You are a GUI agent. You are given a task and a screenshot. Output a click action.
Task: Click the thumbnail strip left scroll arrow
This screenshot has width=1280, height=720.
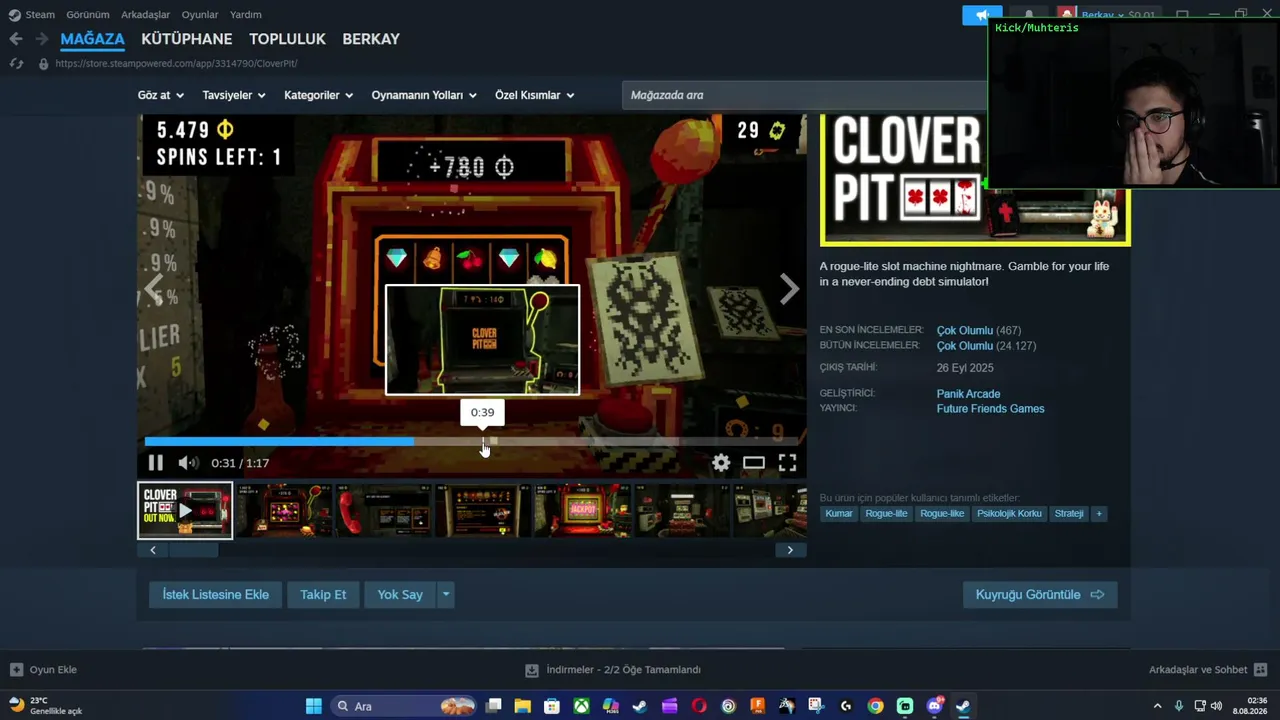(x=153, y=550)
